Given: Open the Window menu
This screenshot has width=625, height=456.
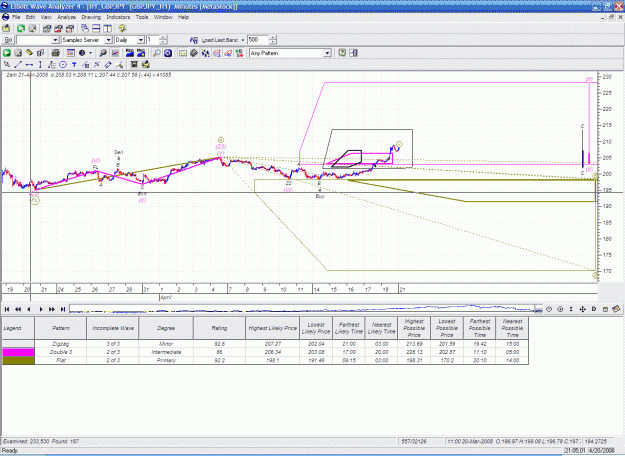Looking at the screenshot, I should pos(163,17).
